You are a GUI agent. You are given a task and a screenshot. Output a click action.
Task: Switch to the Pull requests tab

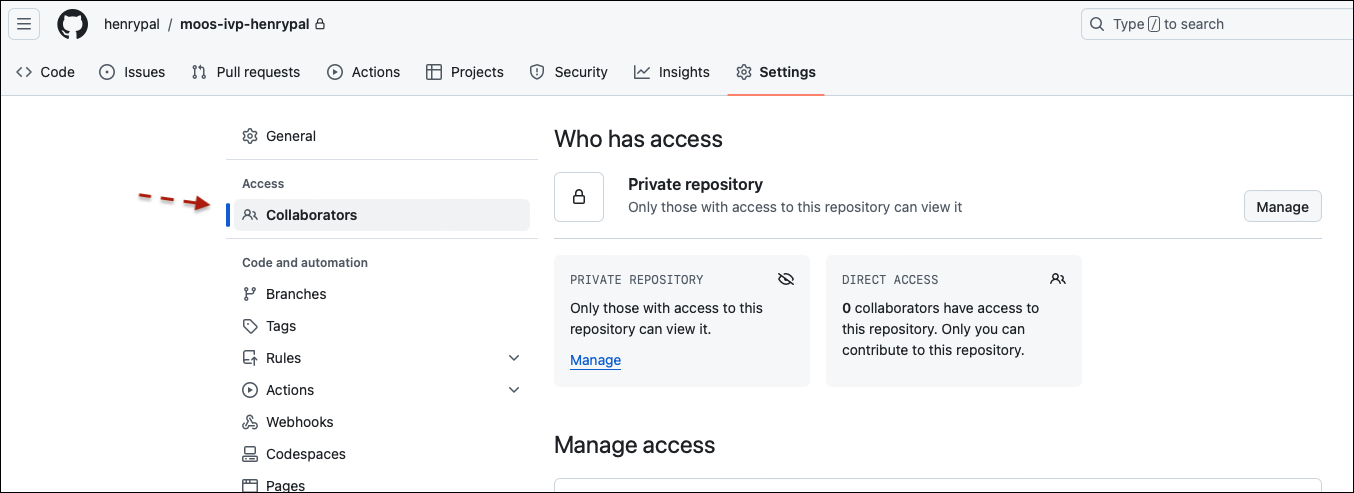click(246, 72)
